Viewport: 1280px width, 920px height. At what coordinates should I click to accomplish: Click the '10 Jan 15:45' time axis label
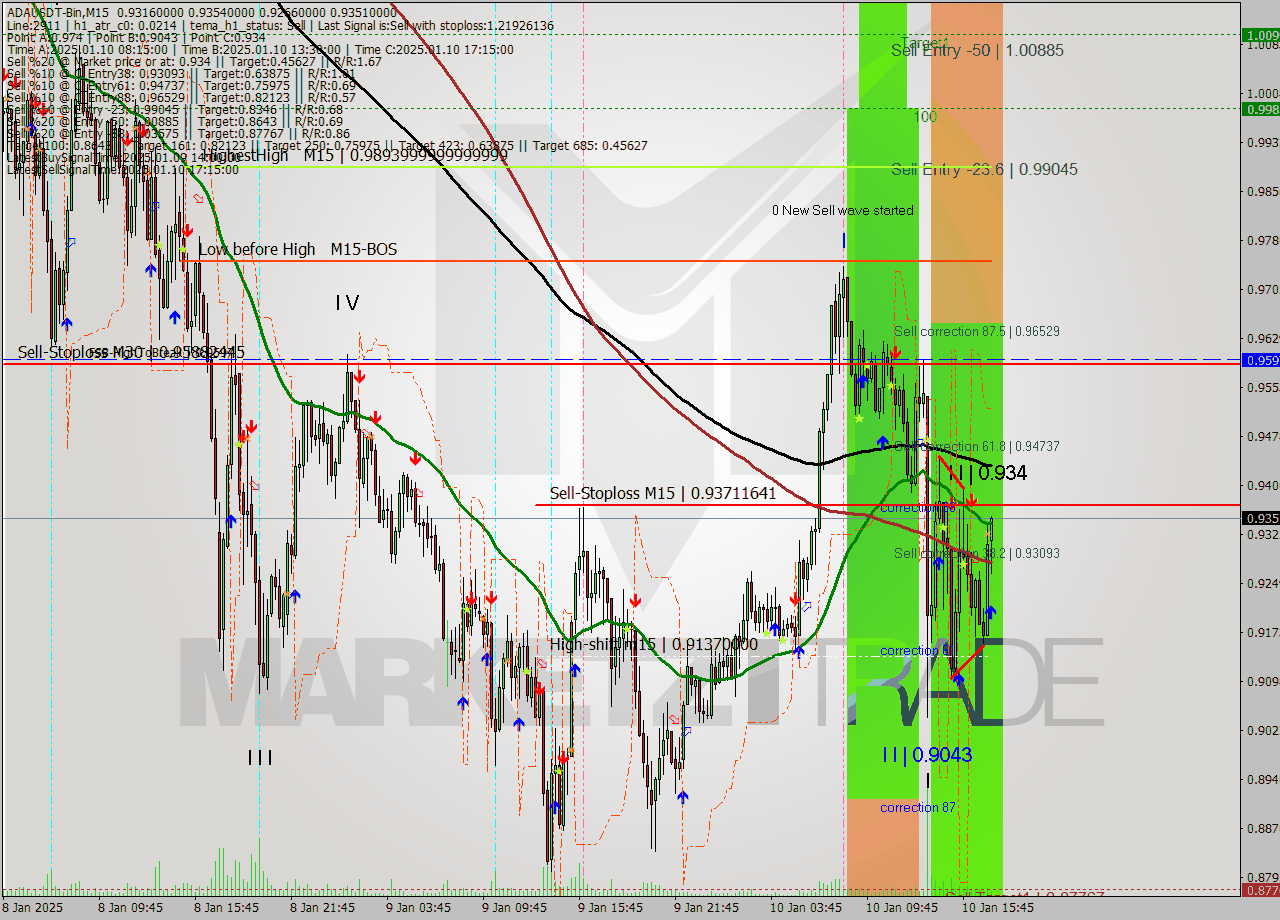tap(996, 908)
